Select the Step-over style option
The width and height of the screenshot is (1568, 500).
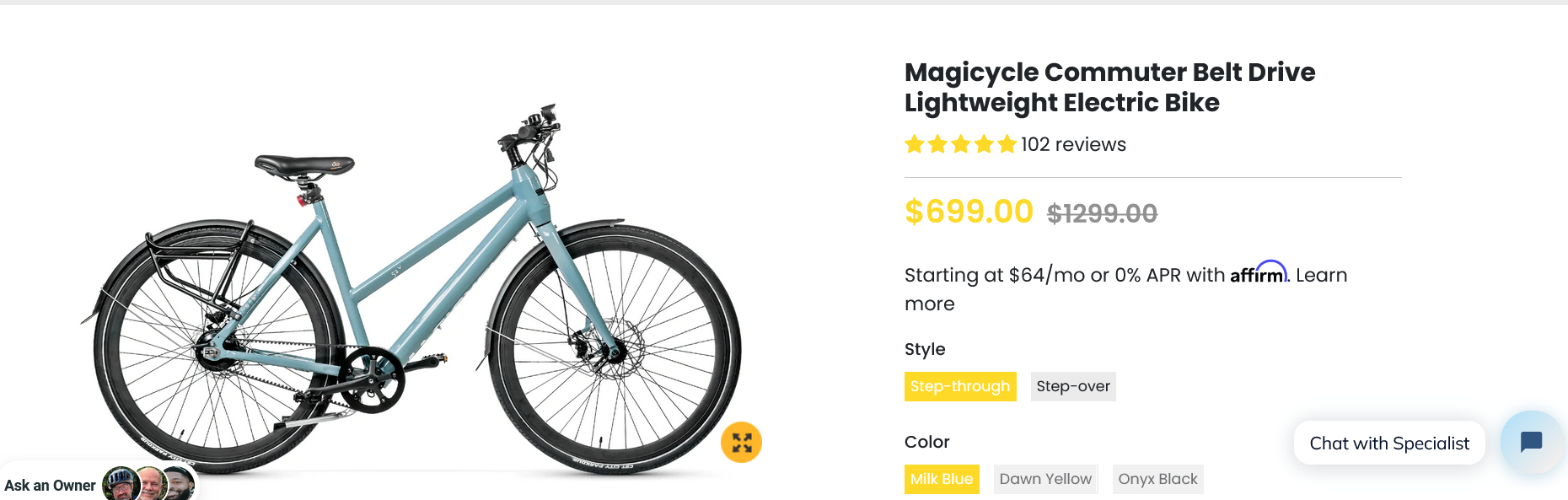[1072, 386]
